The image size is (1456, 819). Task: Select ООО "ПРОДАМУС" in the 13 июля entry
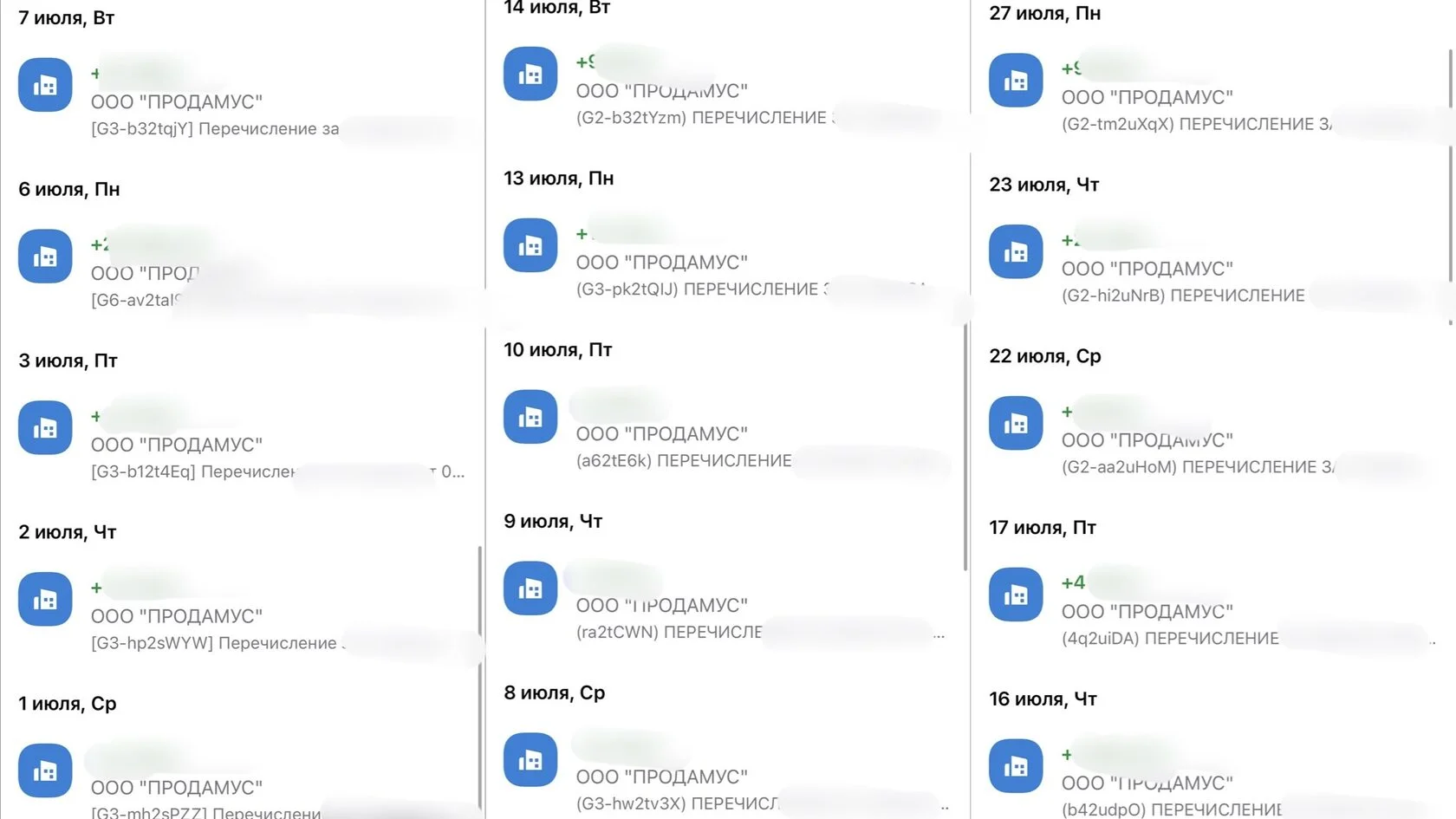click(662, 263)
